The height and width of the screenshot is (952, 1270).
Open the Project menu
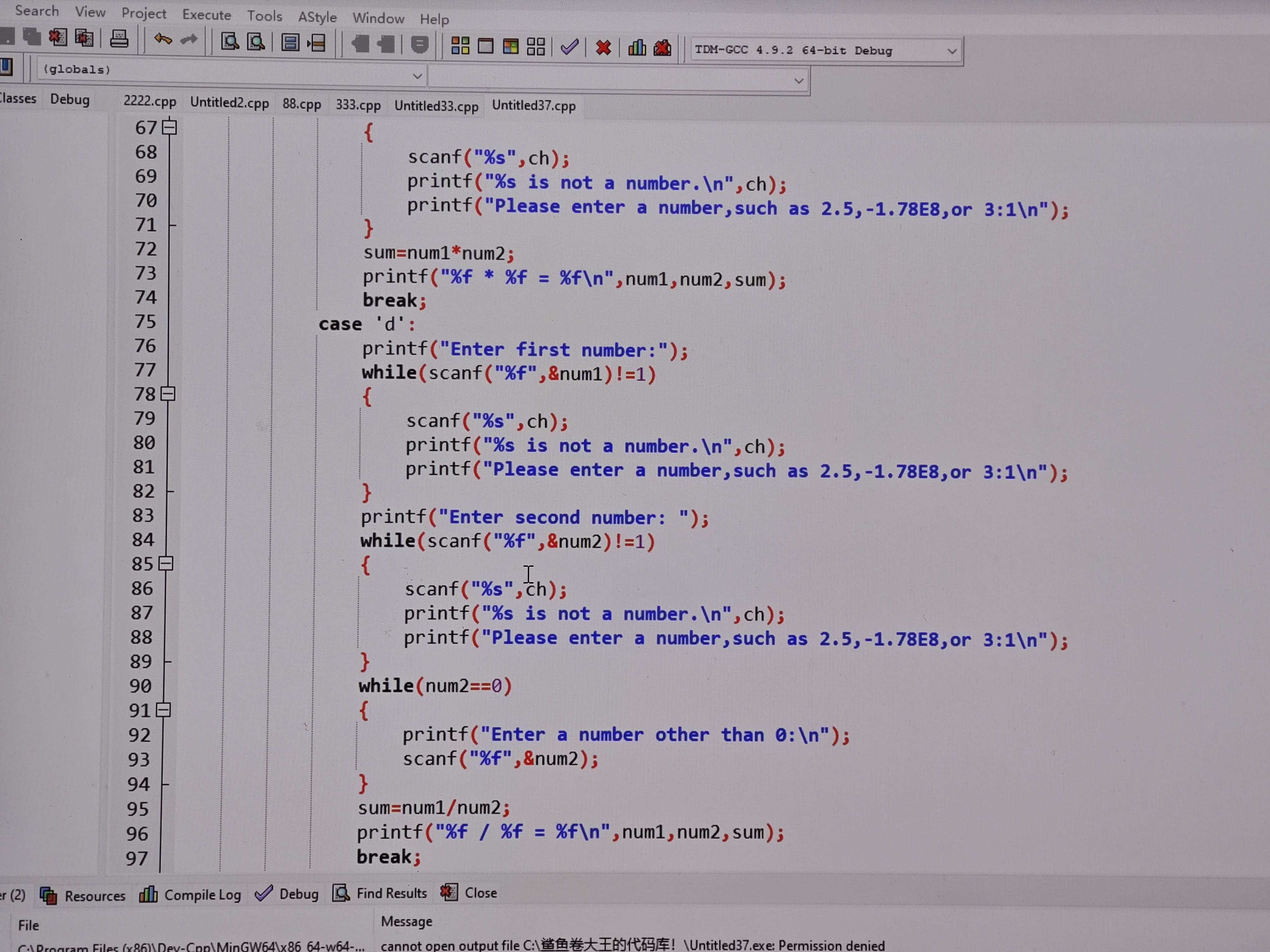[143, 13]
